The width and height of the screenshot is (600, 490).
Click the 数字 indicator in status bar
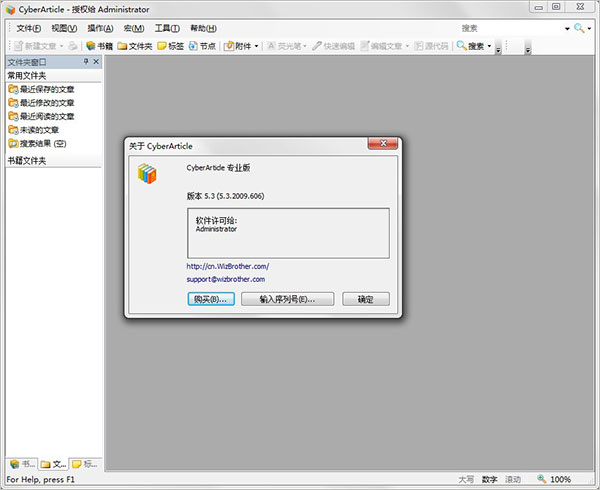[489, 479]
